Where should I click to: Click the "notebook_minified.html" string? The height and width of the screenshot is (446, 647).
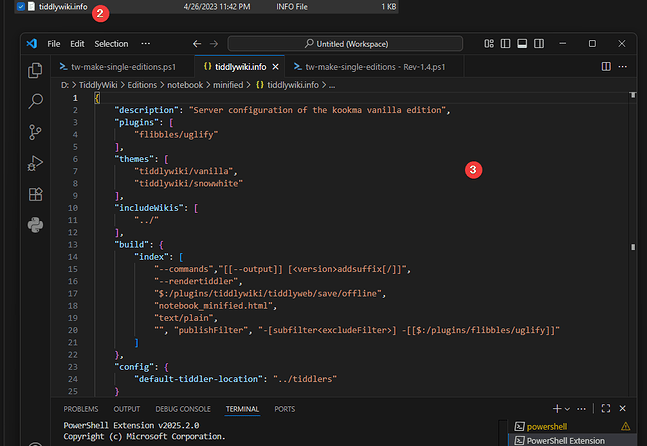click(x=213, y=306)
